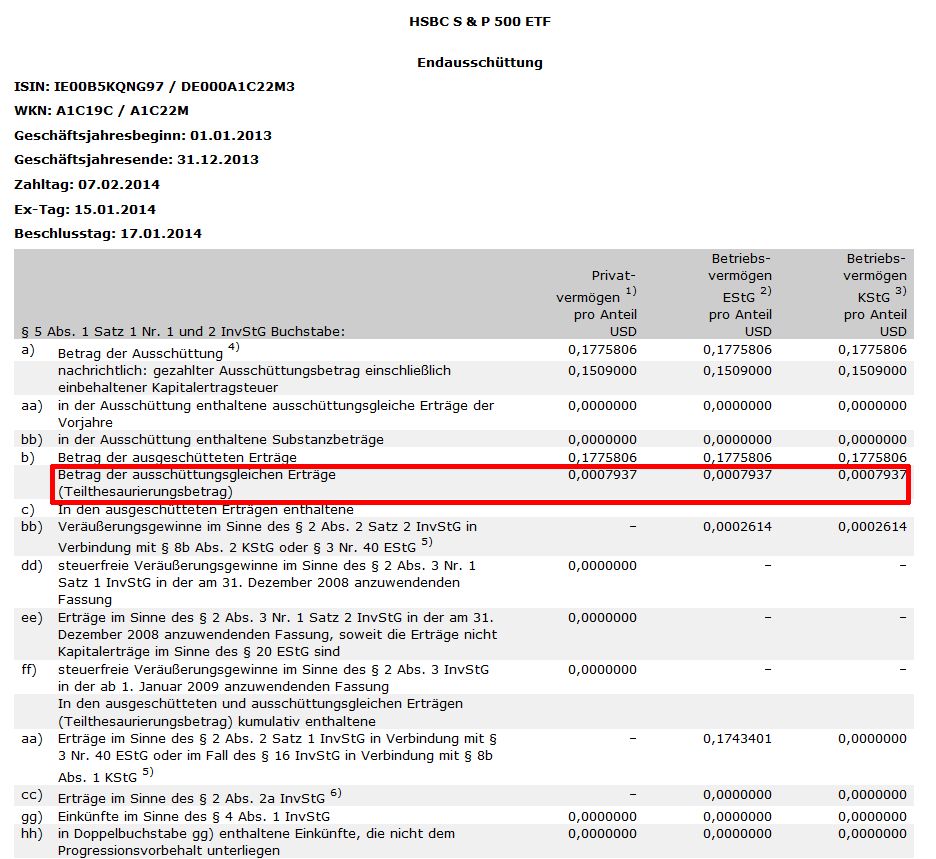Click the KStG value in the 'Betrag der Ausschüttung' row
This screenshot has height=859, width=936.
(872, 350)
